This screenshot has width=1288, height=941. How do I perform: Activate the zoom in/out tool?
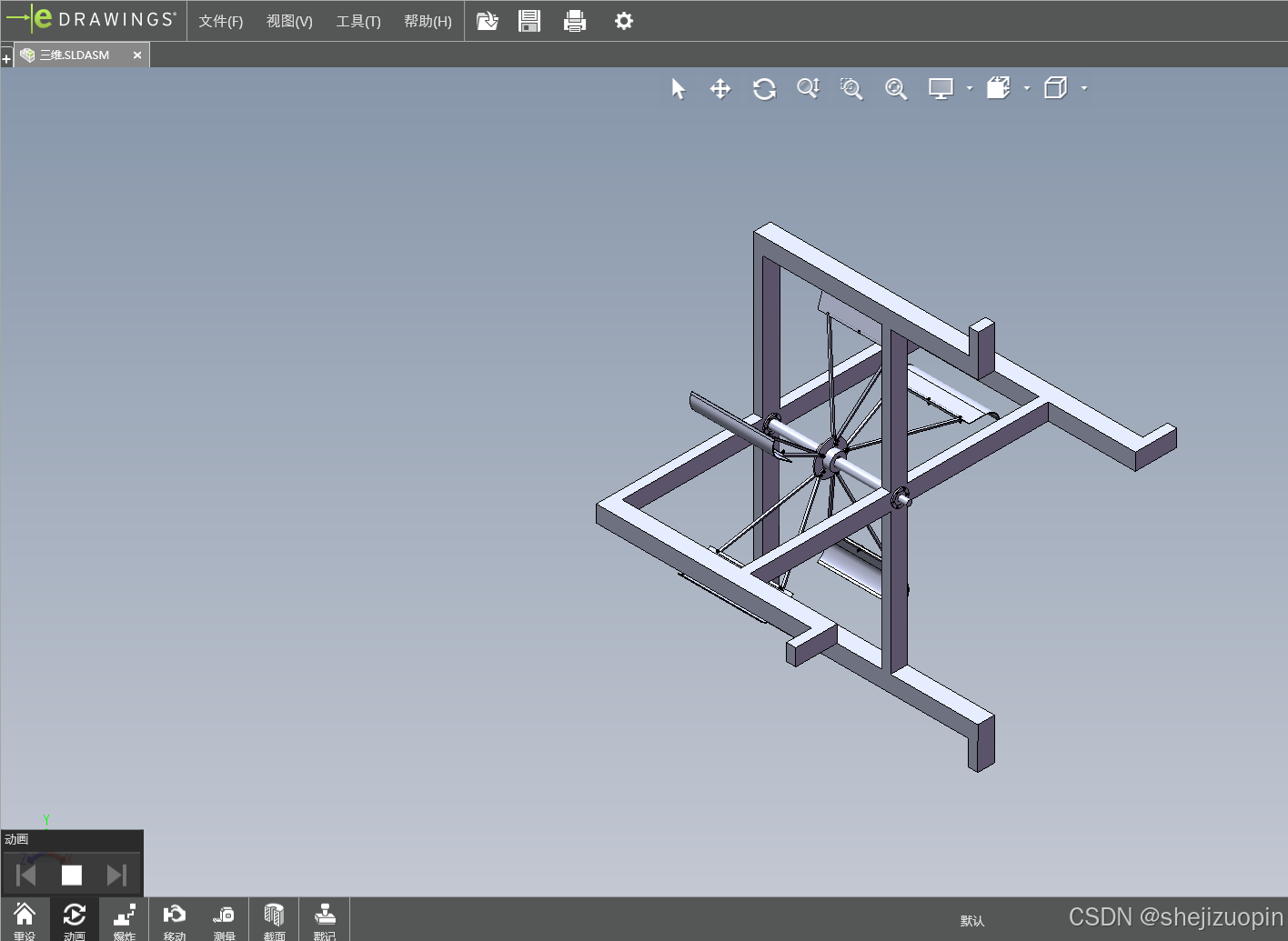(808, 88)
